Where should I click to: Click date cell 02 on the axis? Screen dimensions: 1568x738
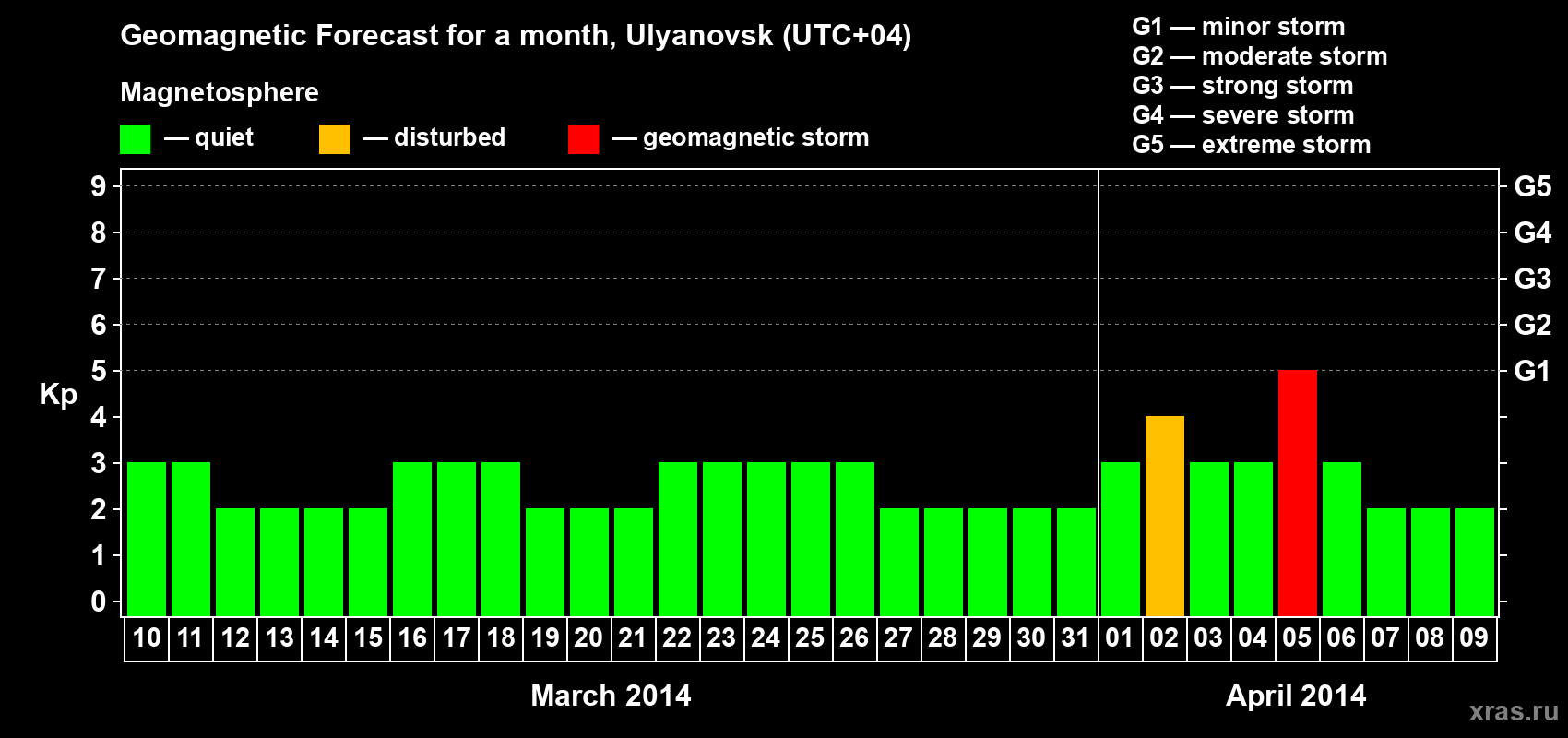[x=1165, y=638]
